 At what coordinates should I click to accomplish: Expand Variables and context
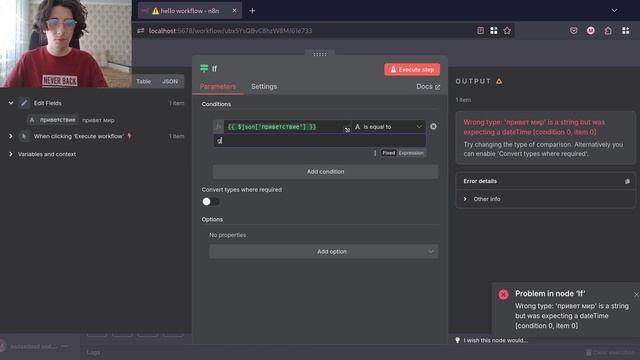click(x=11, y=154)
